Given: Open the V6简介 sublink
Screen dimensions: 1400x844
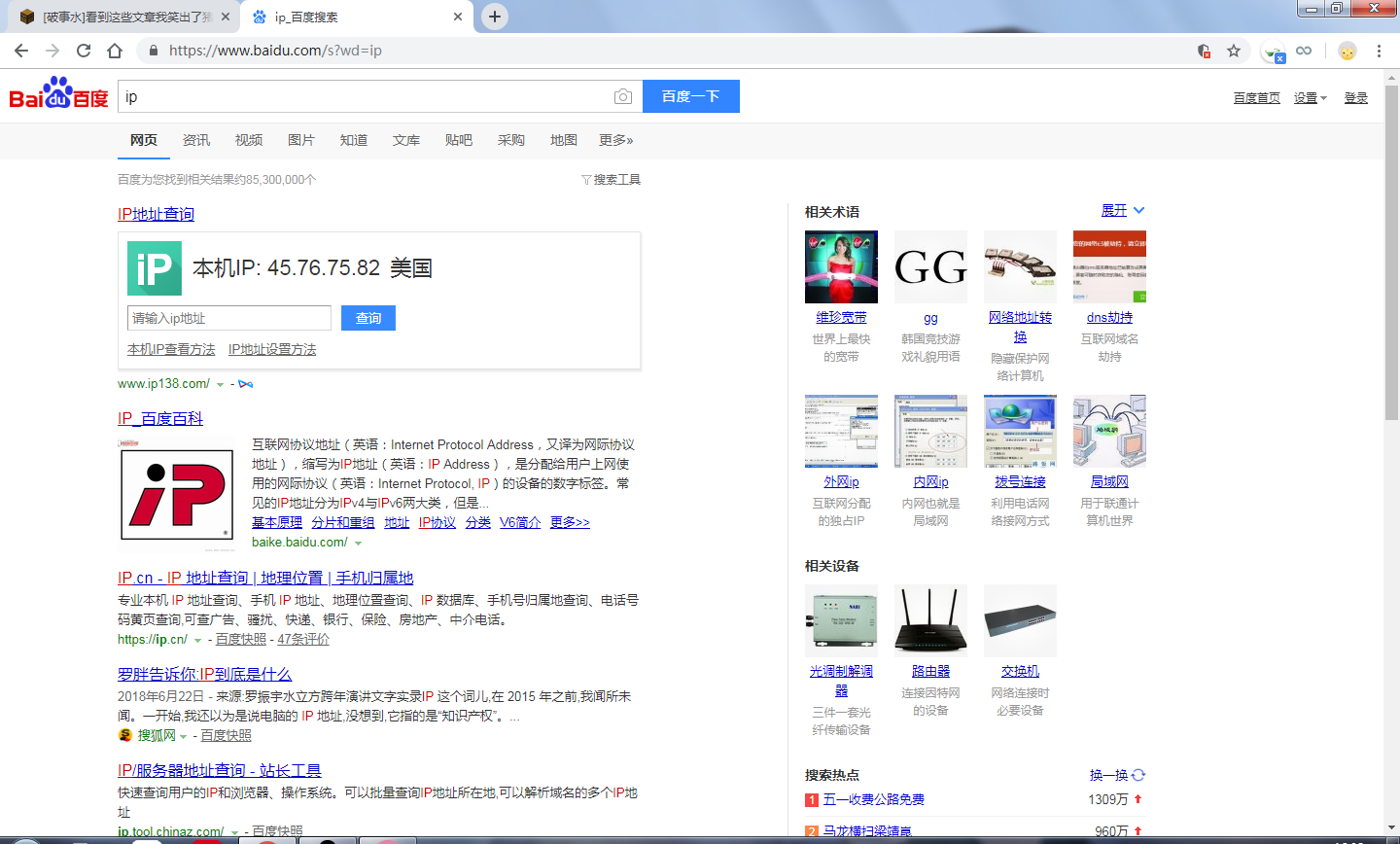Looking at the screenshot, I should tap(520, 522).
